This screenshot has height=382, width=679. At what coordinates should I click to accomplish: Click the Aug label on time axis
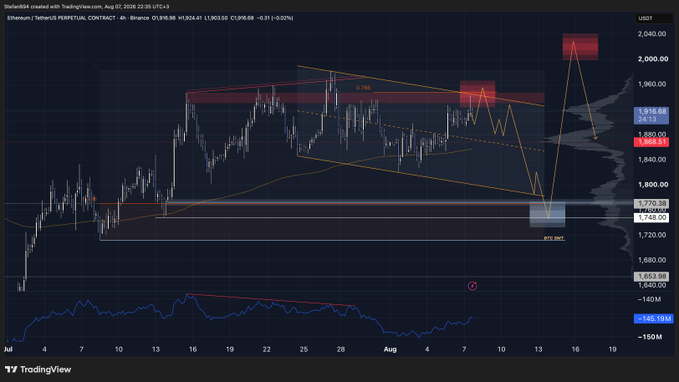point(390,349)
